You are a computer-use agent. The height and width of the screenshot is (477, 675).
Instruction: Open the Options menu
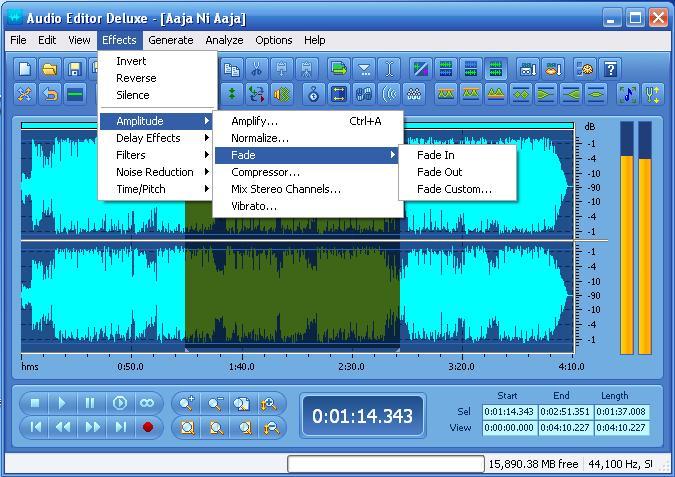(x=274, y=40)
